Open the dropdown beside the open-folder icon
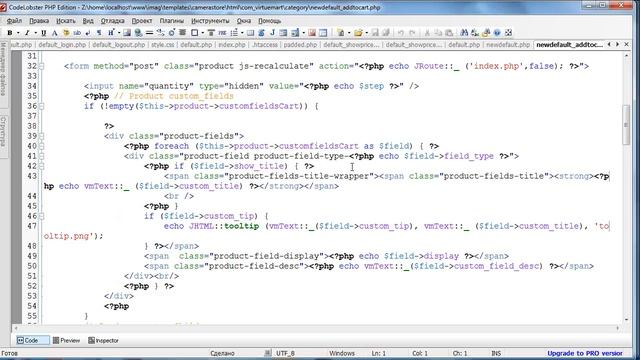This screenshot has height=360, width=640. 367,33
